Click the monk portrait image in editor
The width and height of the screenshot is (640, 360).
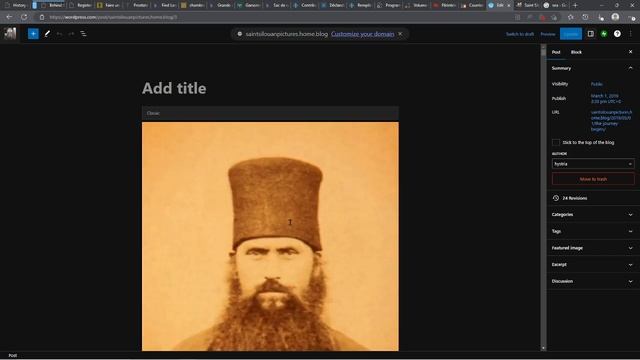[270, 236]
